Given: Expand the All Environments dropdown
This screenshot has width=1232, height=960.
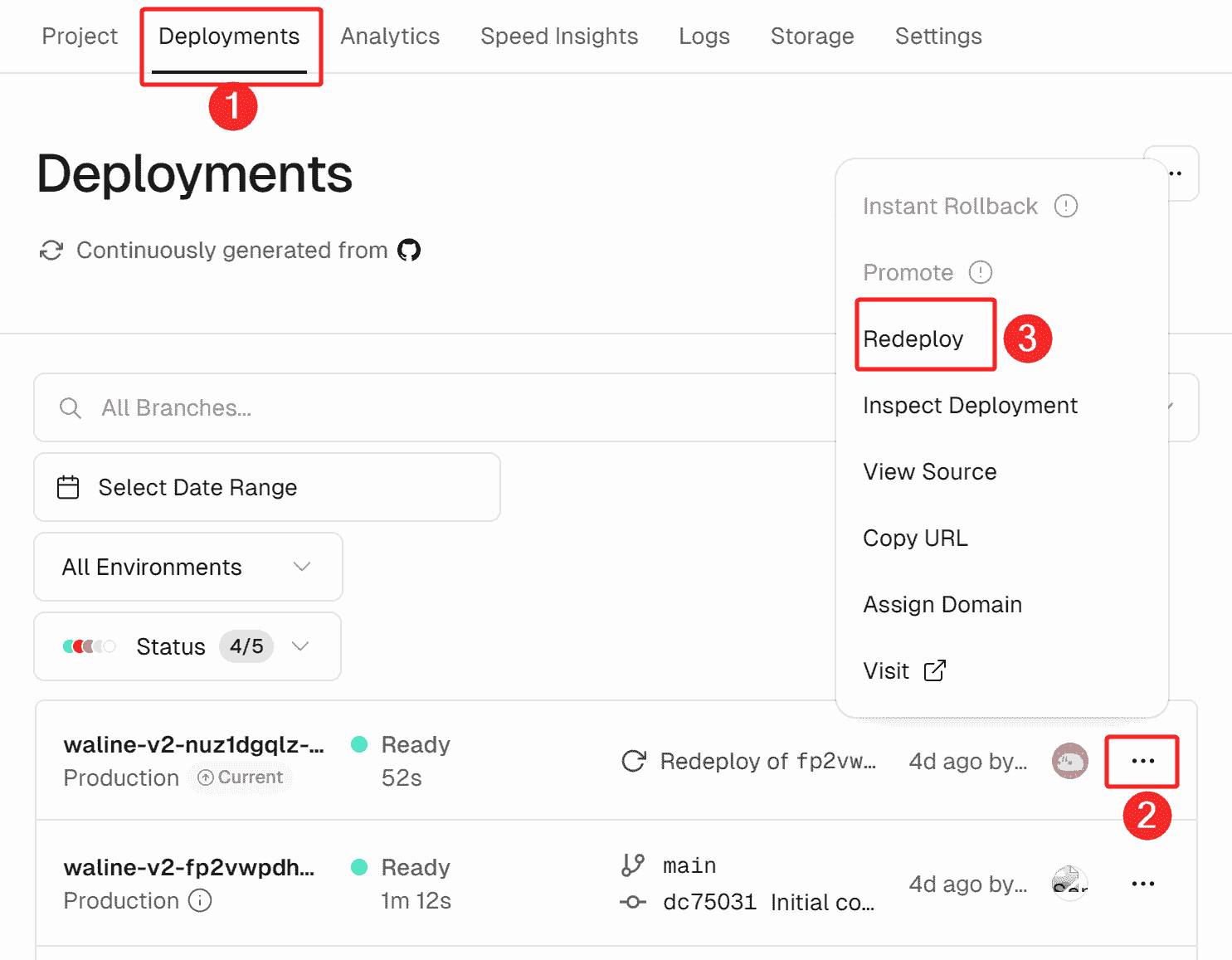Looking at the screenshot, I should click(x=187, y=567).
